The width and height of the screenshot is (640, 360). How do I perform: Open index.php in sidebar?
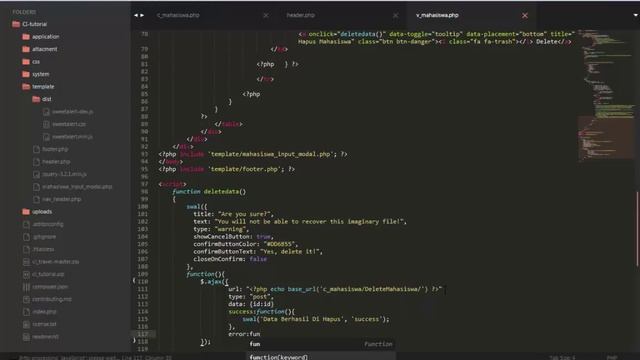click(44, 311)
